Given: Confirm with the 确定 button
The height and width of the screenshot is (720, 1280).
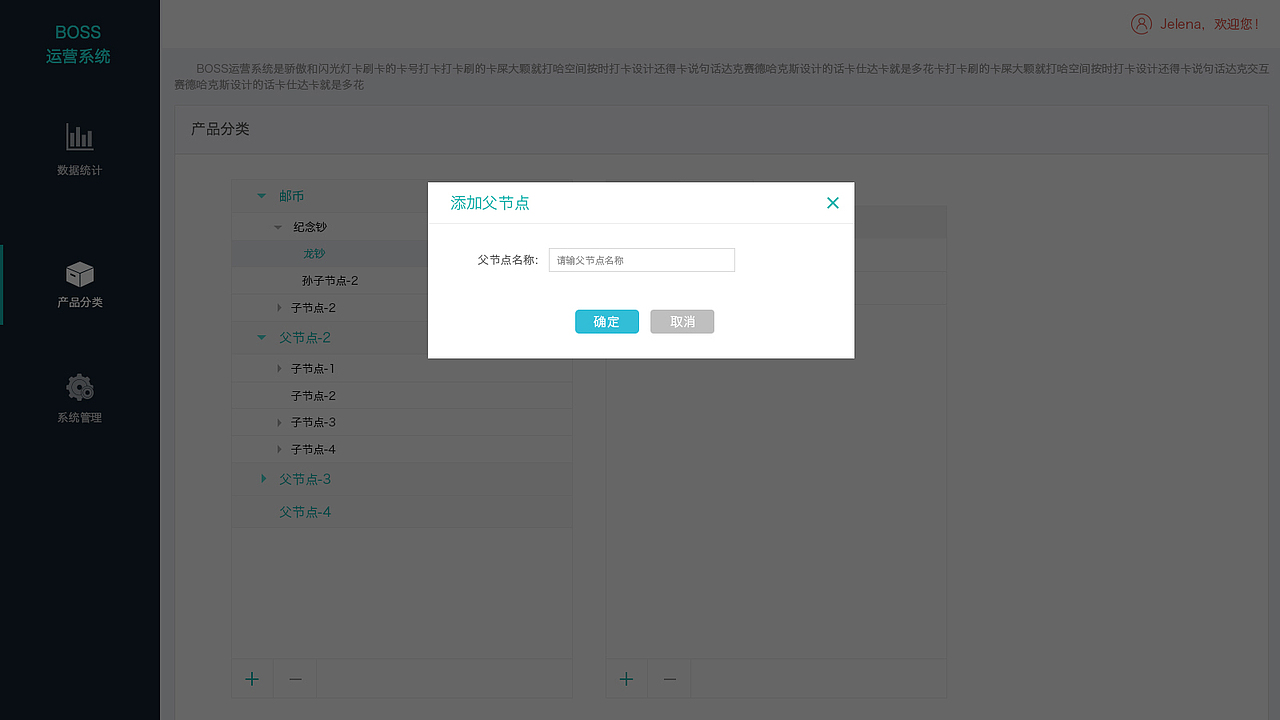Looking at the screenshot, I should tap(607, 321).
